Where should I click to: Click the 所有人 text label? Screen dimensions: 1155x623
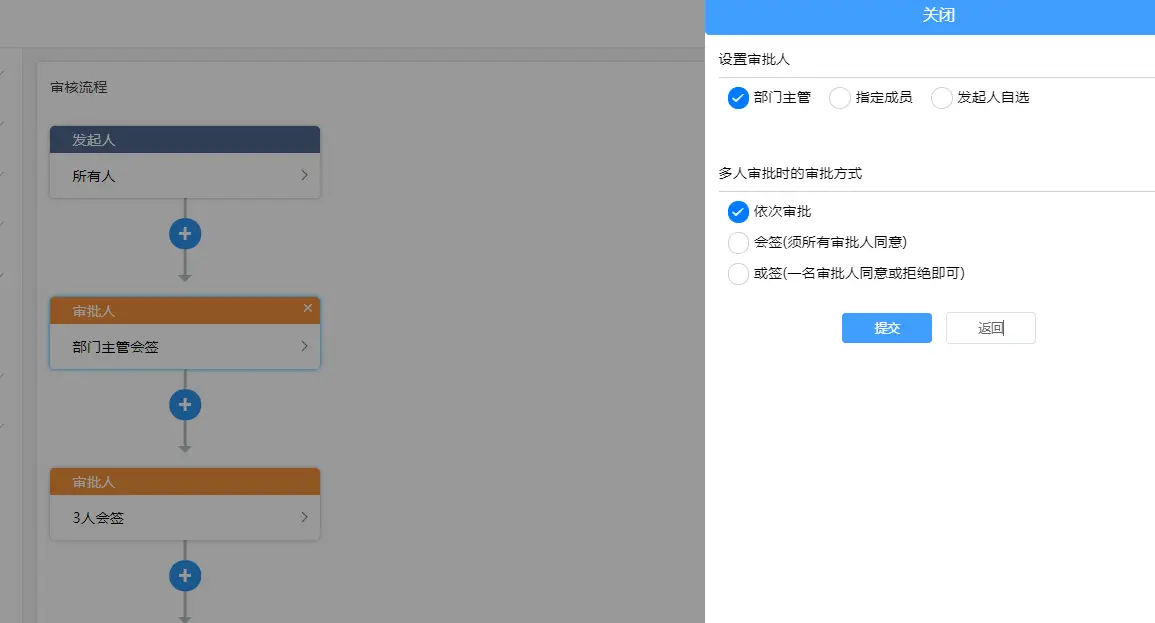[94, 177]
